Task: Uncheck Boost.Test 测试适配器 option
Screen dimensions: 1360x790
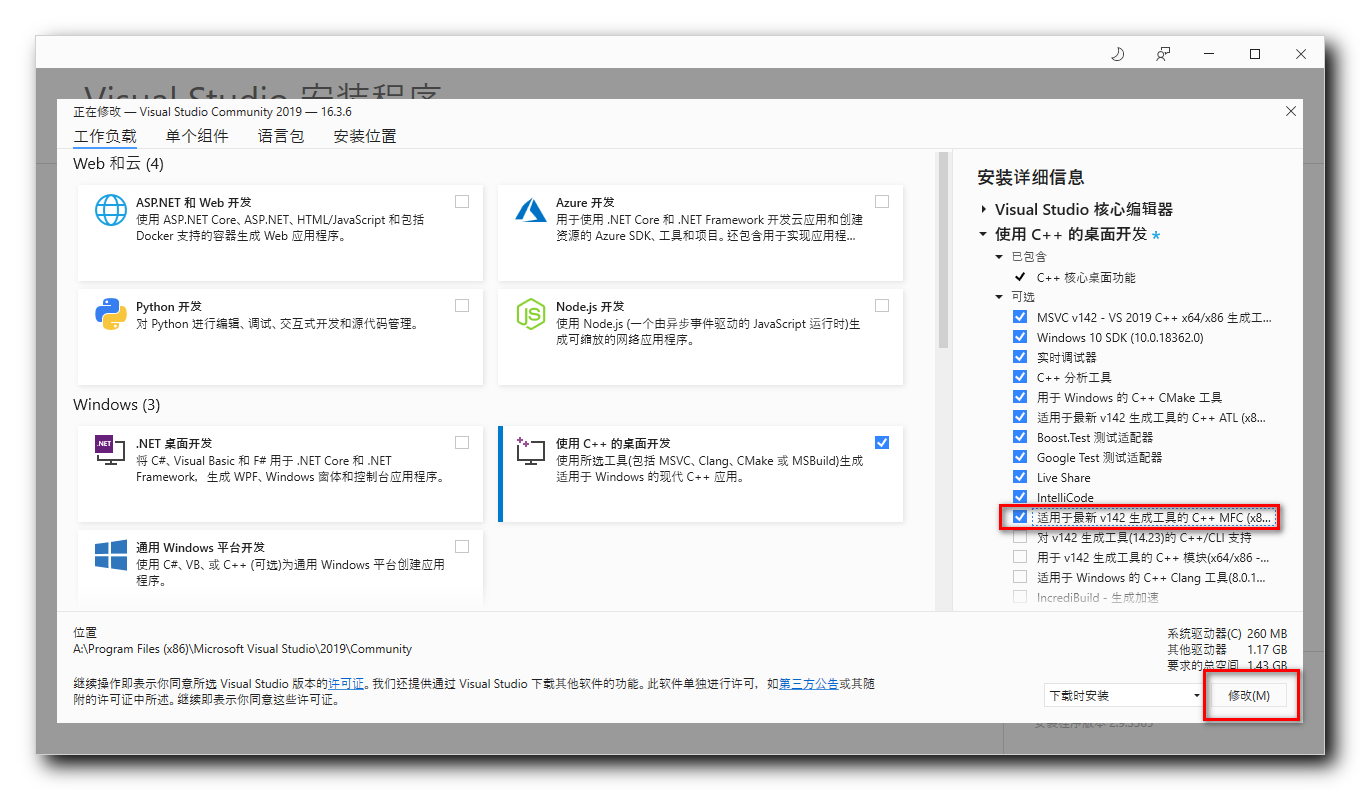Action: pos(1020,437)
